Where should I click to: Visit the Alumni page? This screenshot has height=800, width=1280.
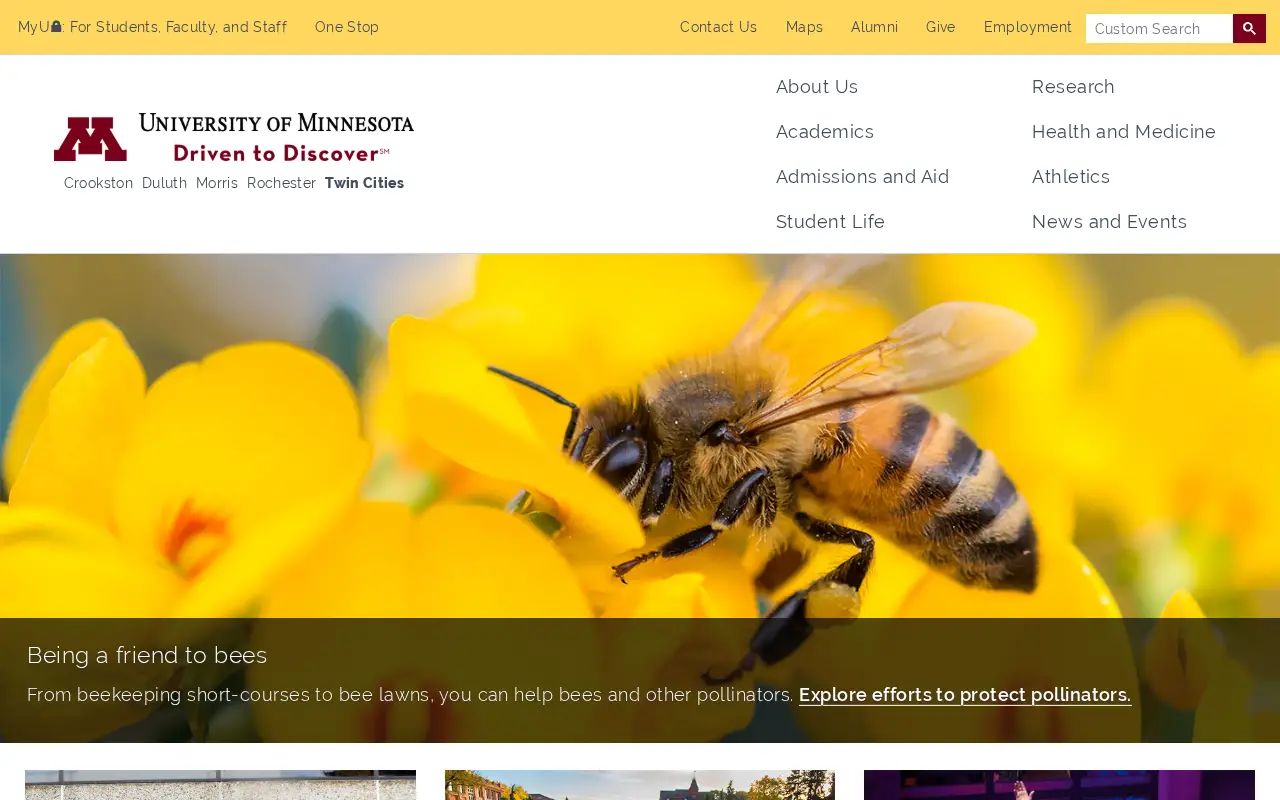[874, 27]
